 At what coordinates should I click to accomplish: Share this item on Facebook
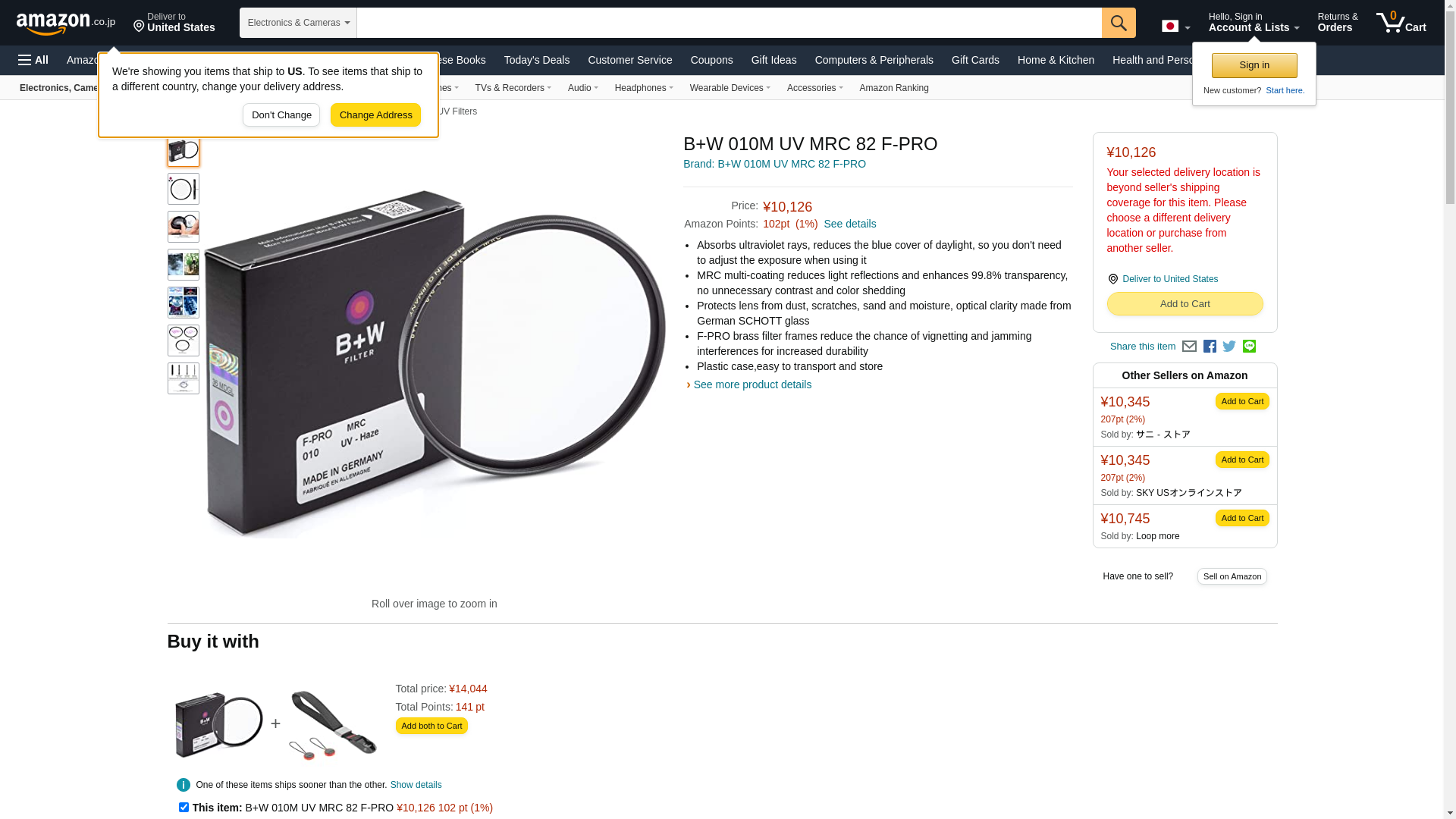[1210, 347]
